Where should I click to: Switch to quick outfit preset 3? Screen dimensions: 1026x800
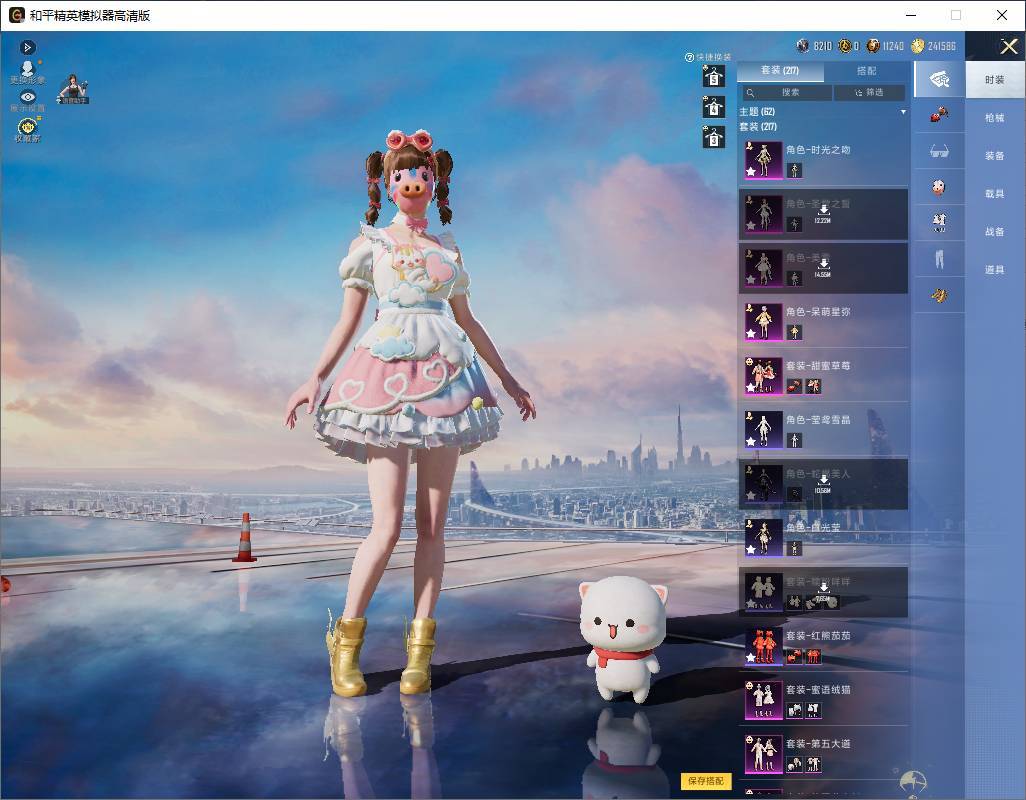(x=714, y=137)
